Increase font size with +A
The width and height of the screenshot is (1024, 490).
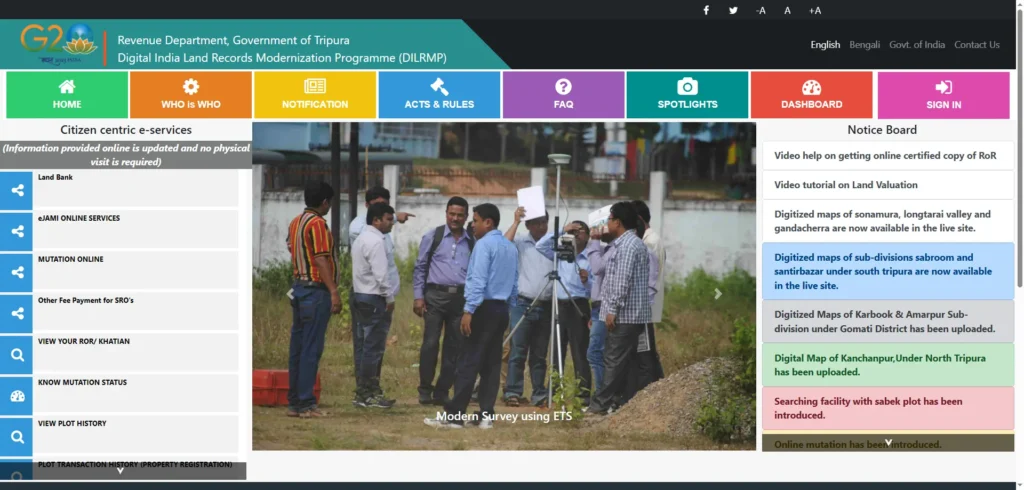click(815, 10)
